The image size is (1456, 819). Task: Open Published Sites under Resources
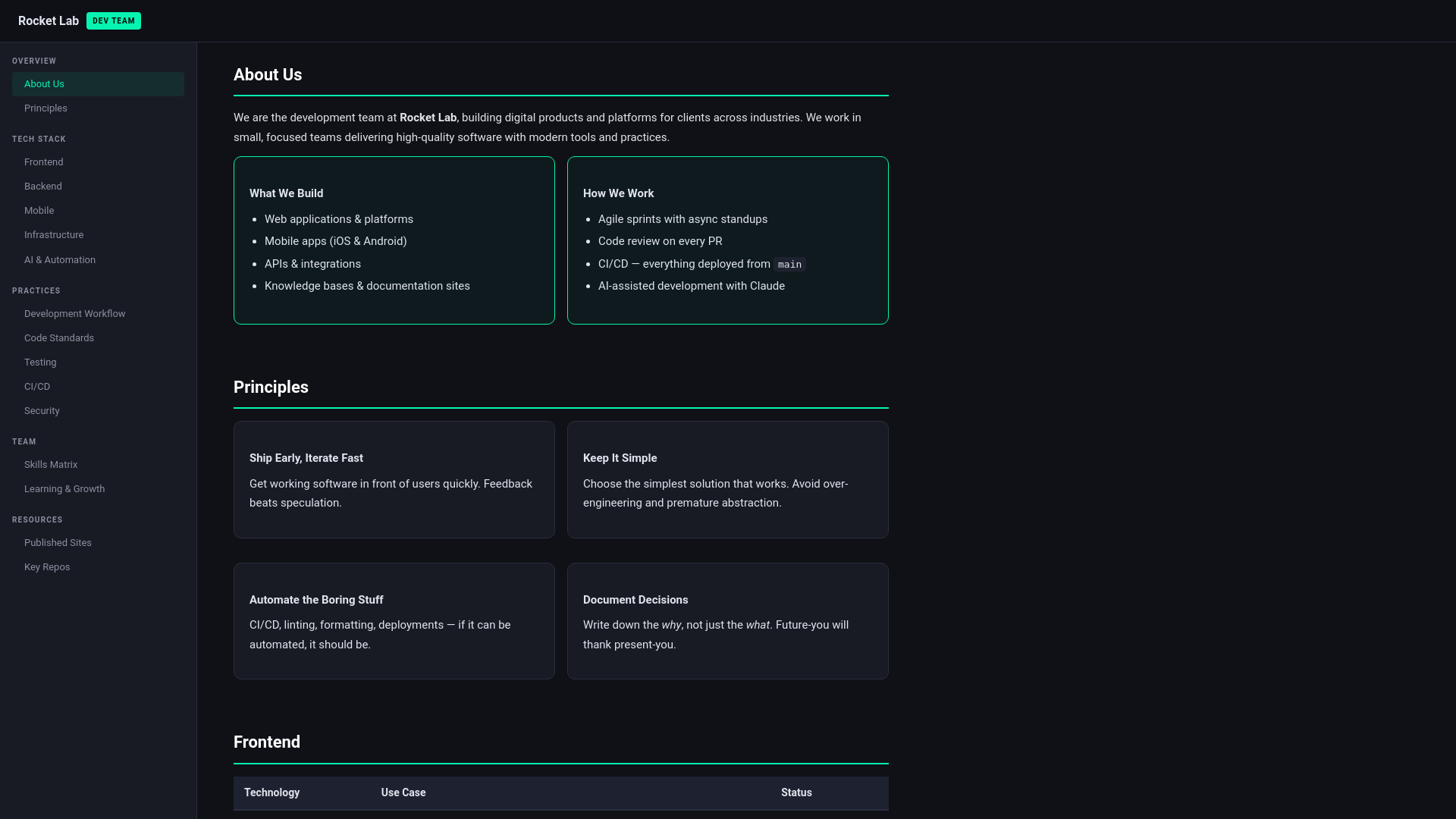(98, 543)
